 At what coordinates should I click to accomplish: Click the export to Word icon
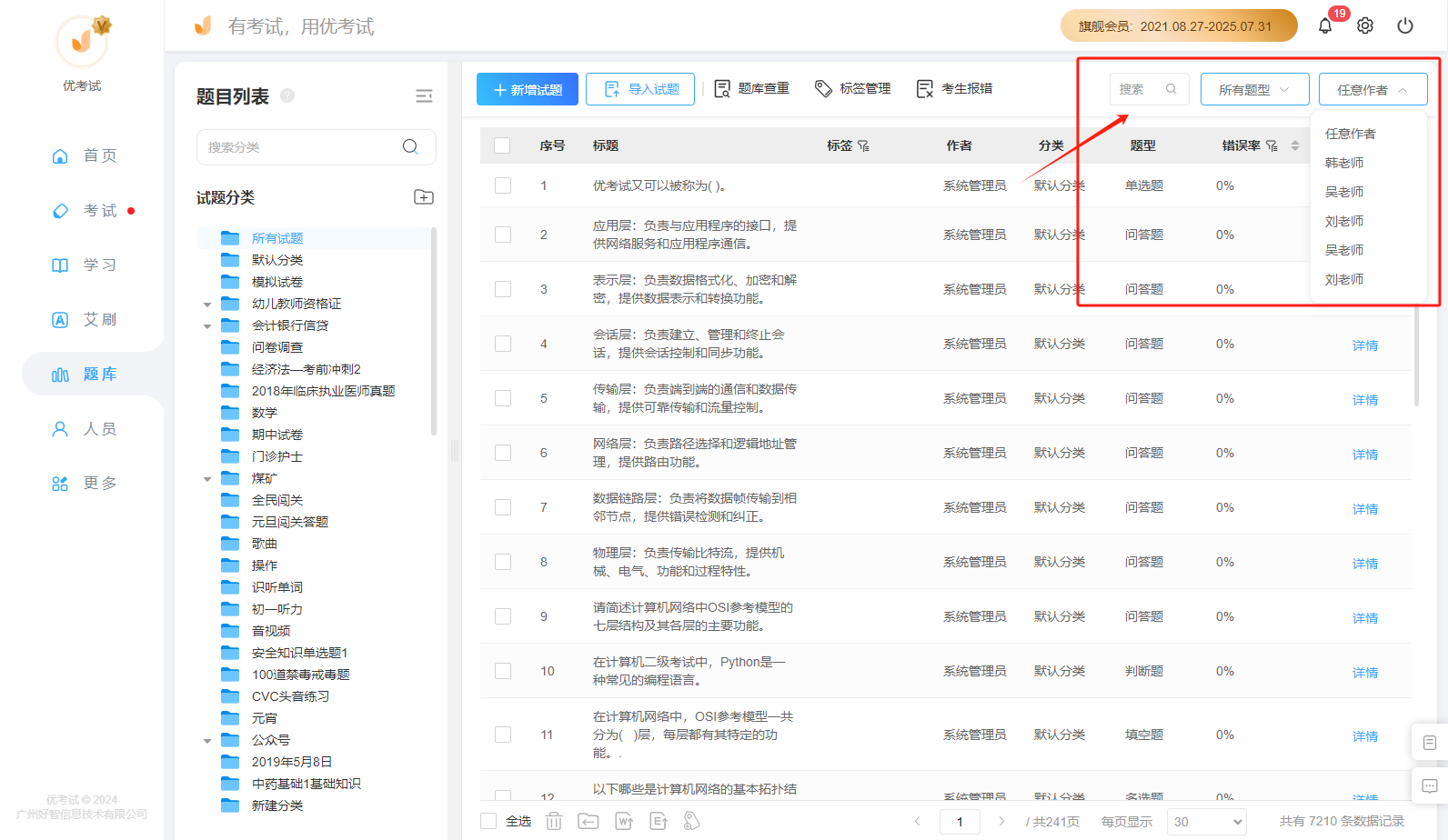pyautogui.click(x=624, y=821)
